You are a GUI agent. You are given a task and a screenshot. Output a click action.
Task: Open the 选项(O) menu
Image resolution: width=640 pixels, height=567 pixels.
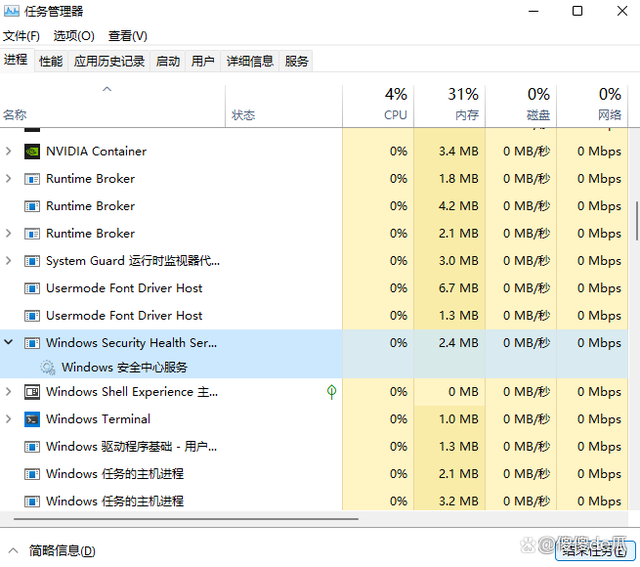[74, 36]
